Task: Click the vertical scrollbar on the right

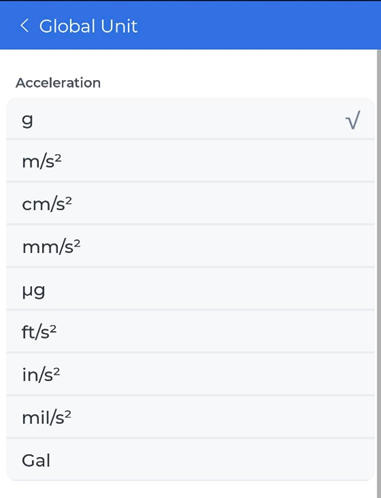Action: (379, 273)
